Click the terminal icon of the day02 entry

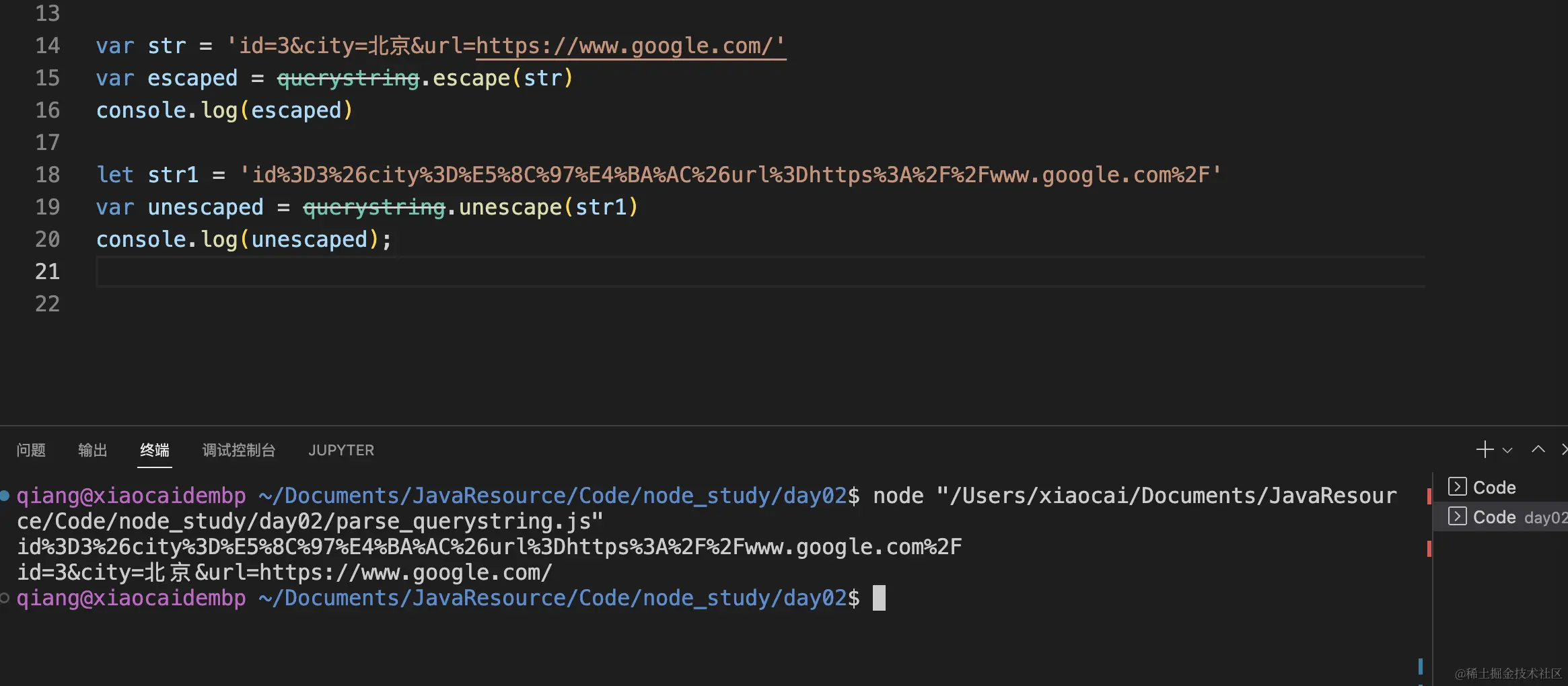(x=1457, y=517)
